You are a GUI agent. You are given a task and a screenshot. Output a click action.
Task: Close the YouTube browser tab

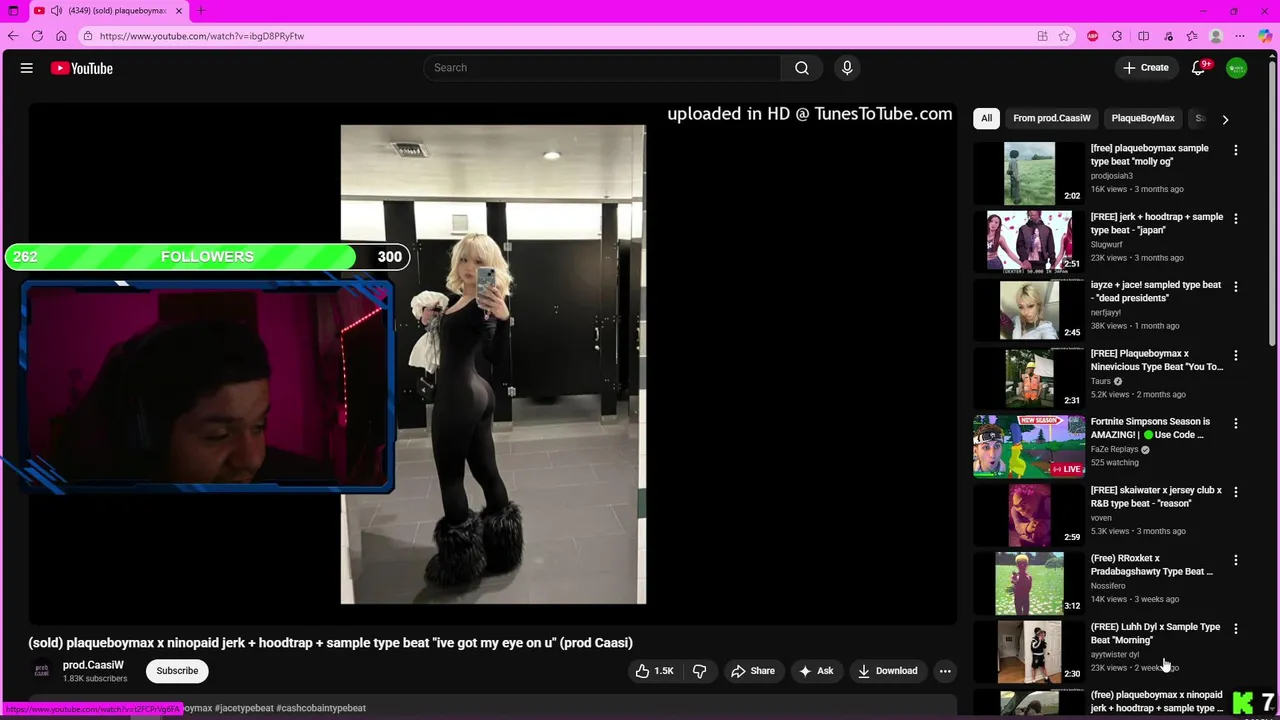[179, 11]
